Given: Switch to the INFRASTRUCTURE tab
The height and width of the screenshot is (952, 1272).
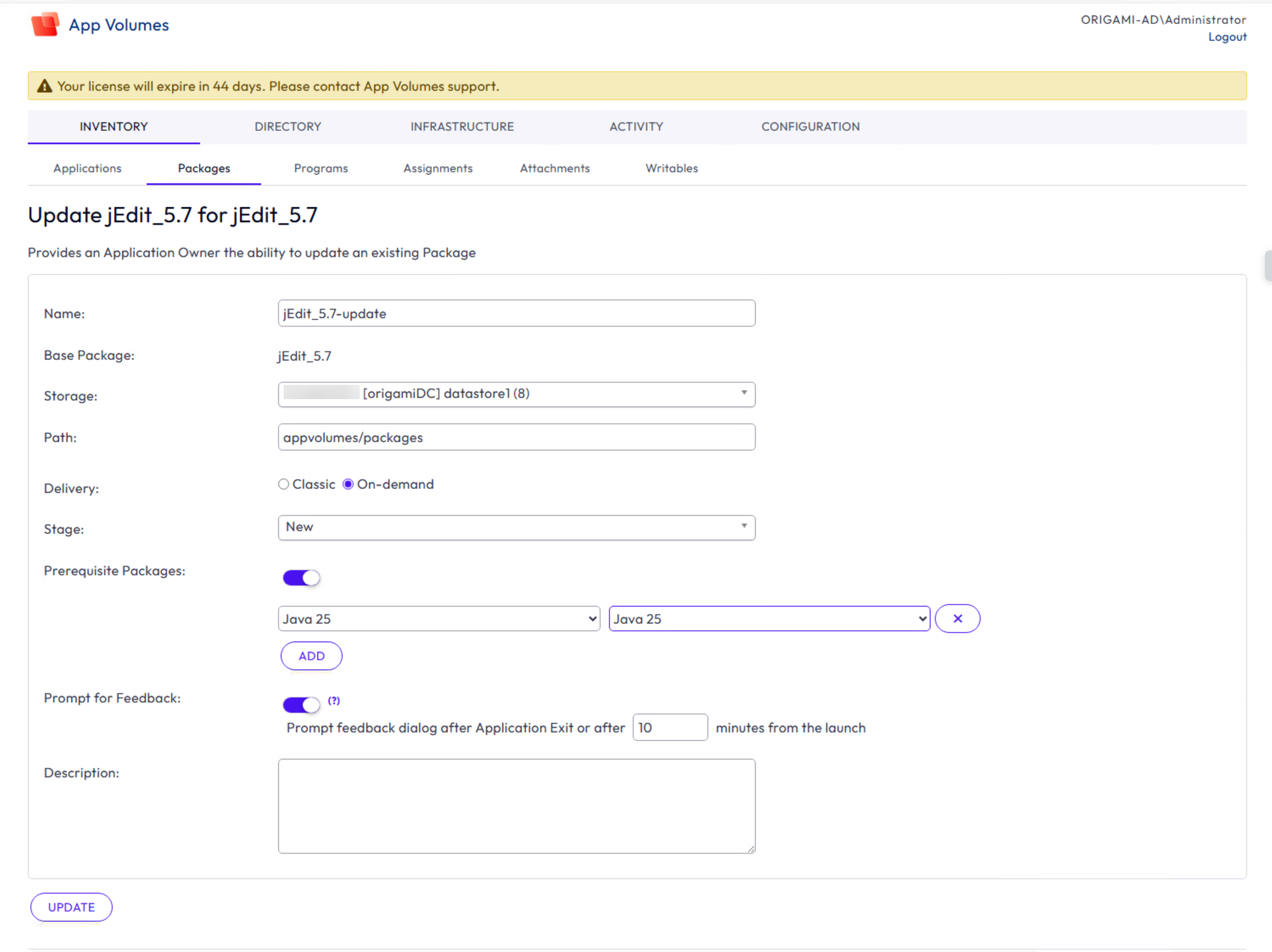Looking at the screenshot, I should tap(462, 127).
